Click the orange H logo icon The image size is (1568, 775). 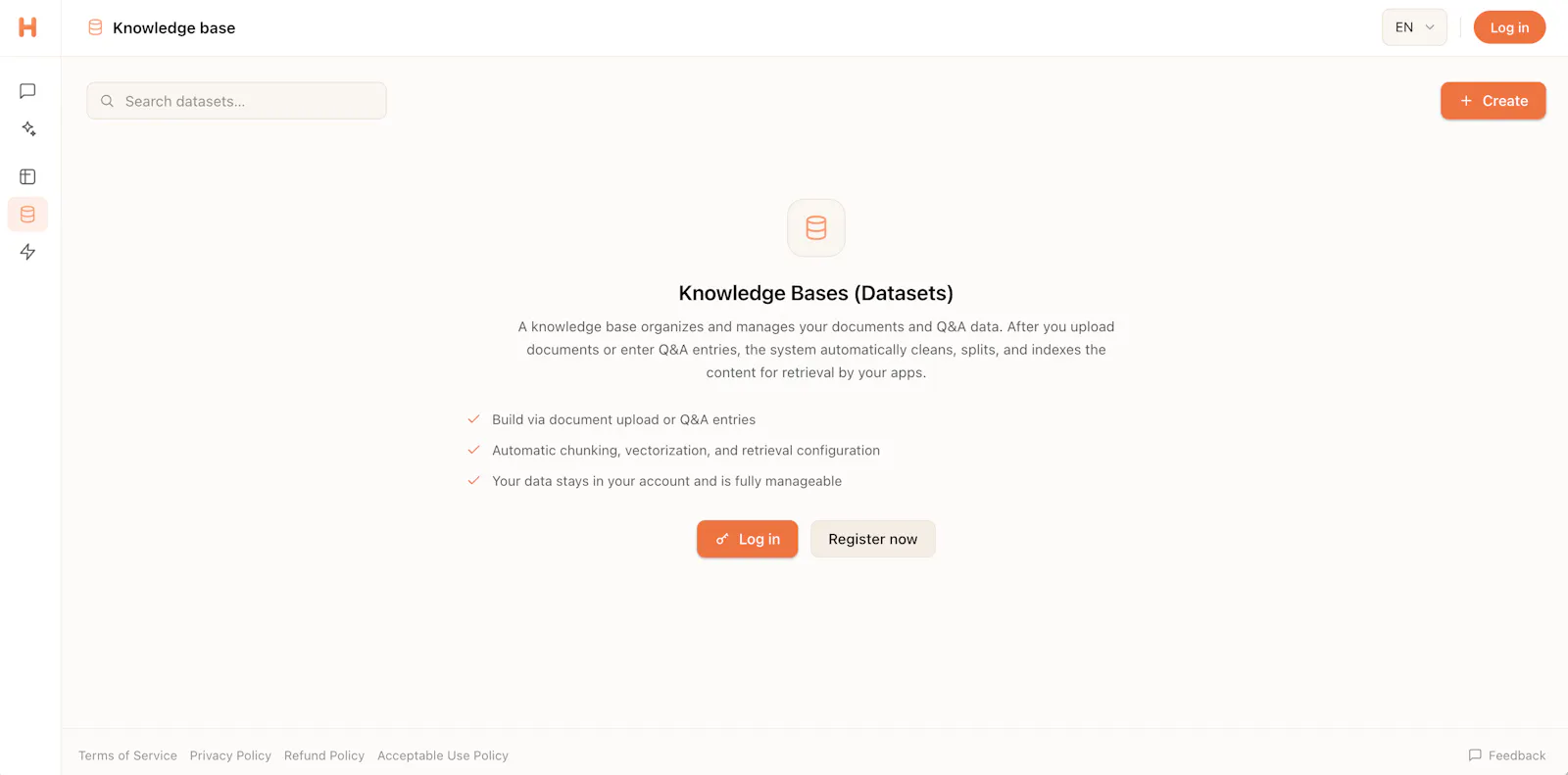click(27, 27)
